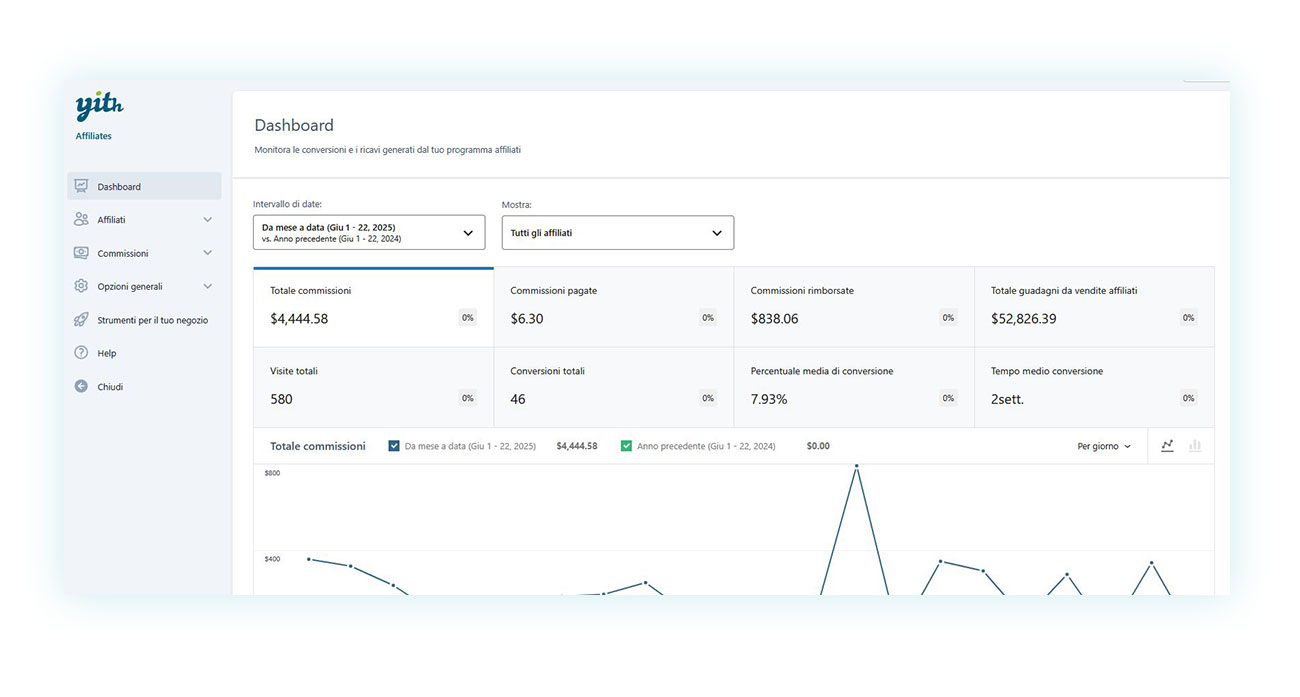Click the 46 conversions value
Viewport: 1300px width, 697px height.
pyautogui.click(x=518, y=399)
